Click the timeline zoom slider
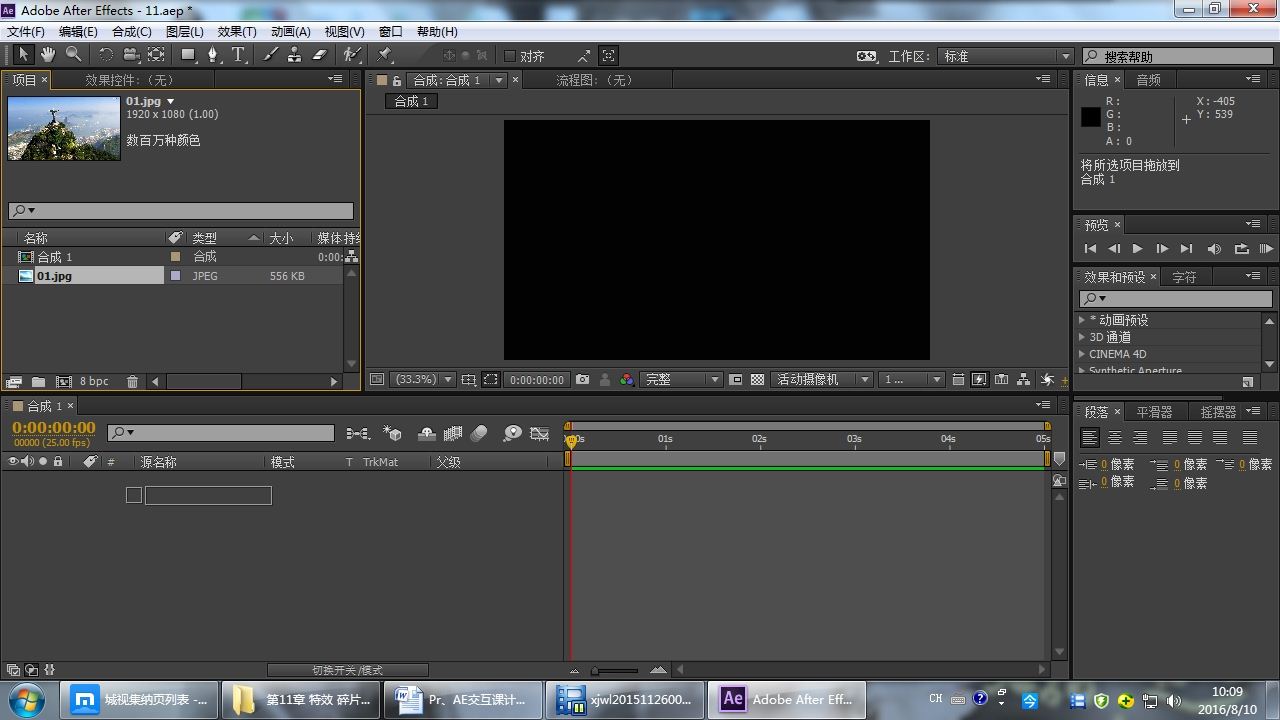The image size is (1280, 720). click(x=615, y=670)
